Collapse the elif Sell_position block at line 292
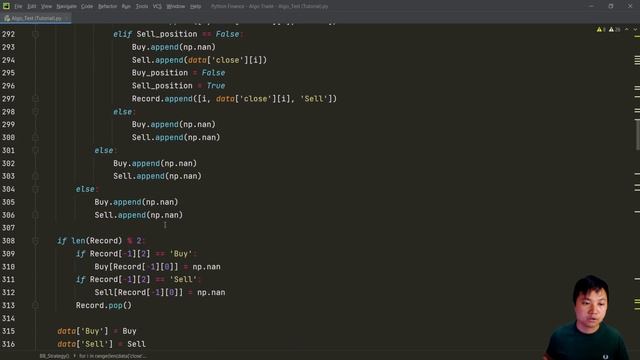The height and width of the screenshot is (360, 640). pos(36,34)
